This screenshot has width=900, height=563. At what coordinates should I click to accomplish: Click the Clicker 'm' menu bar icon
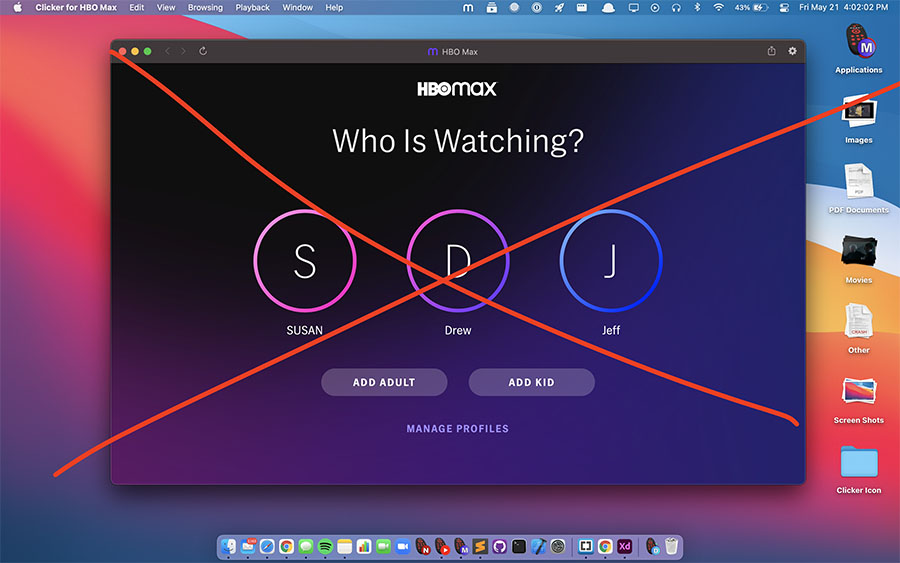coord(468,7)
